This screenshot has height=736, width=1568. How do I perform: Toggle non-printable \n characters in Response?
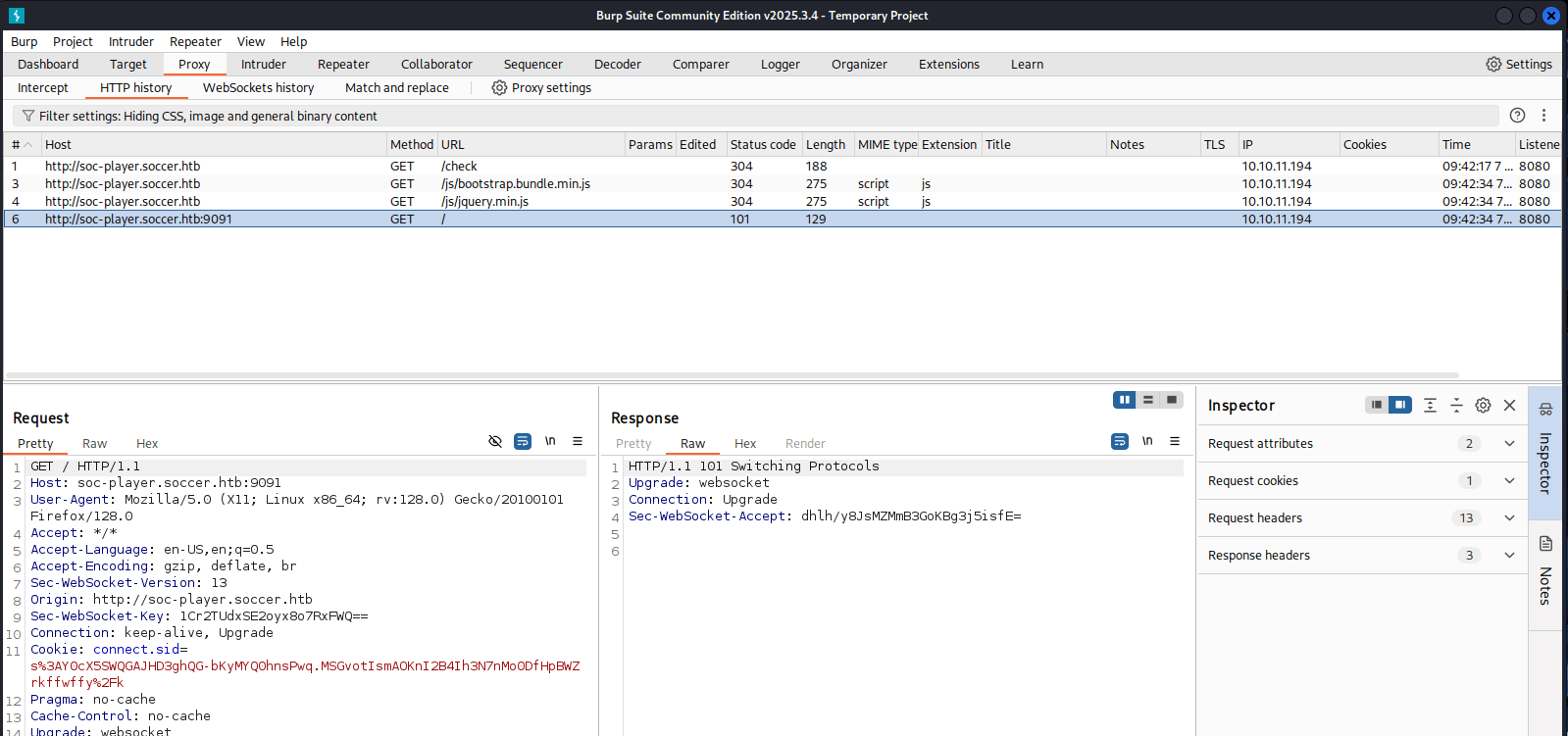(1147, 441)
